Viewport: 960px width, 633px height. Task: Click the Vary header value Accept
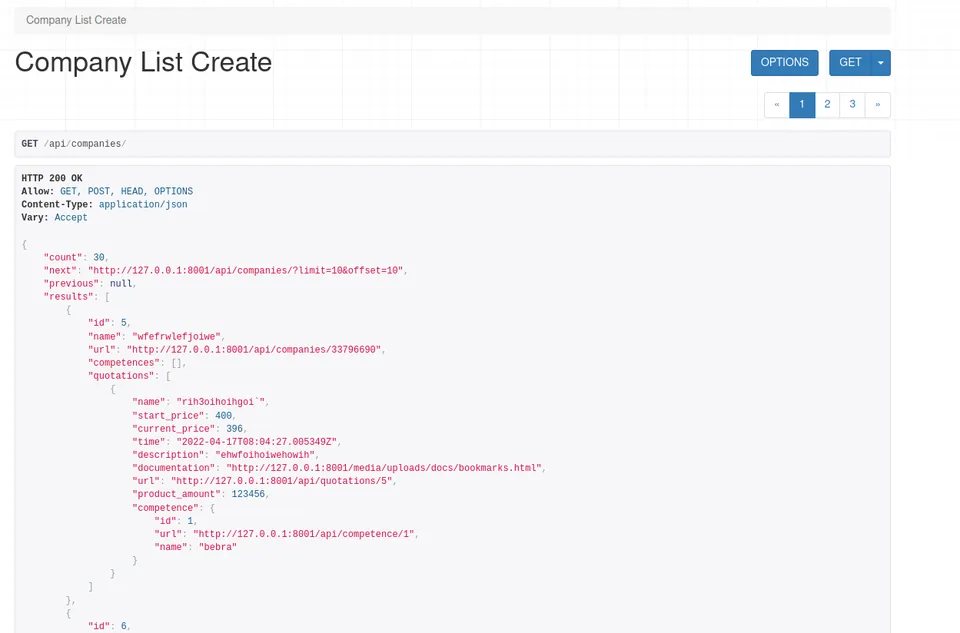coord(71,218)
